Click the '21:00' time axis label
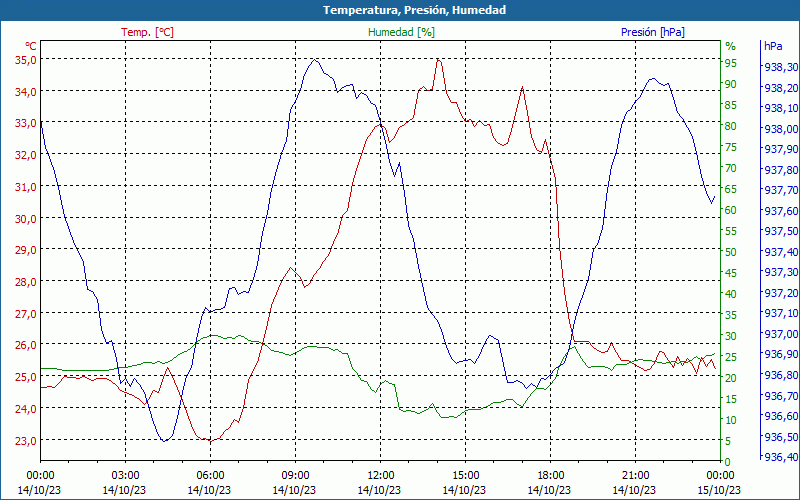This screenshot has height=500, width=800. pyautogui.click(x=635, y=476)
